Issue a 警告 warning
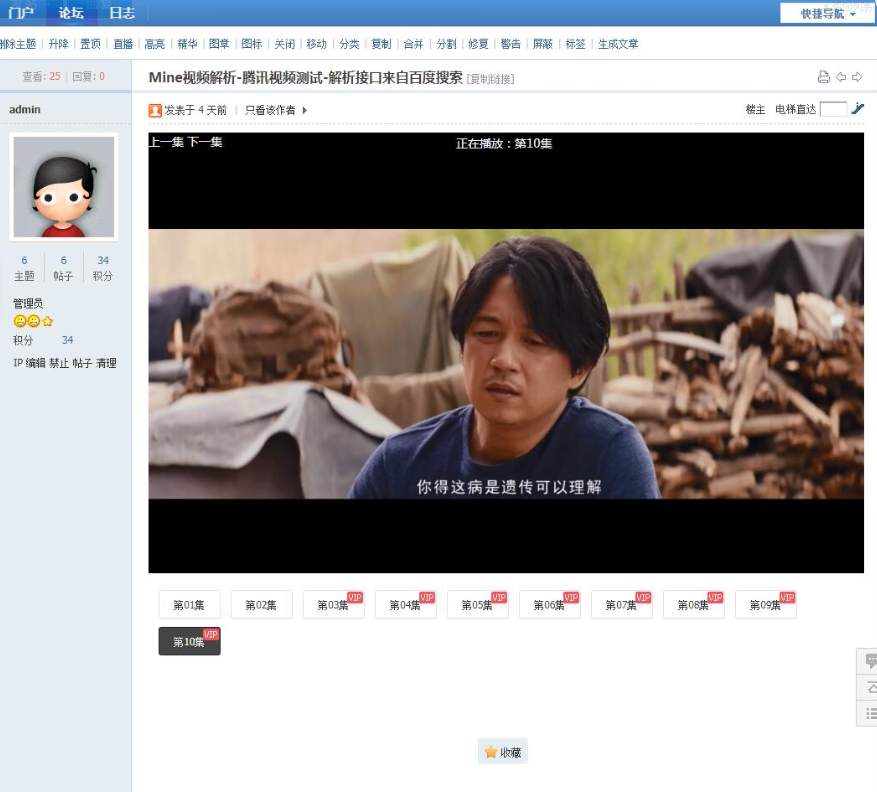 511,44
